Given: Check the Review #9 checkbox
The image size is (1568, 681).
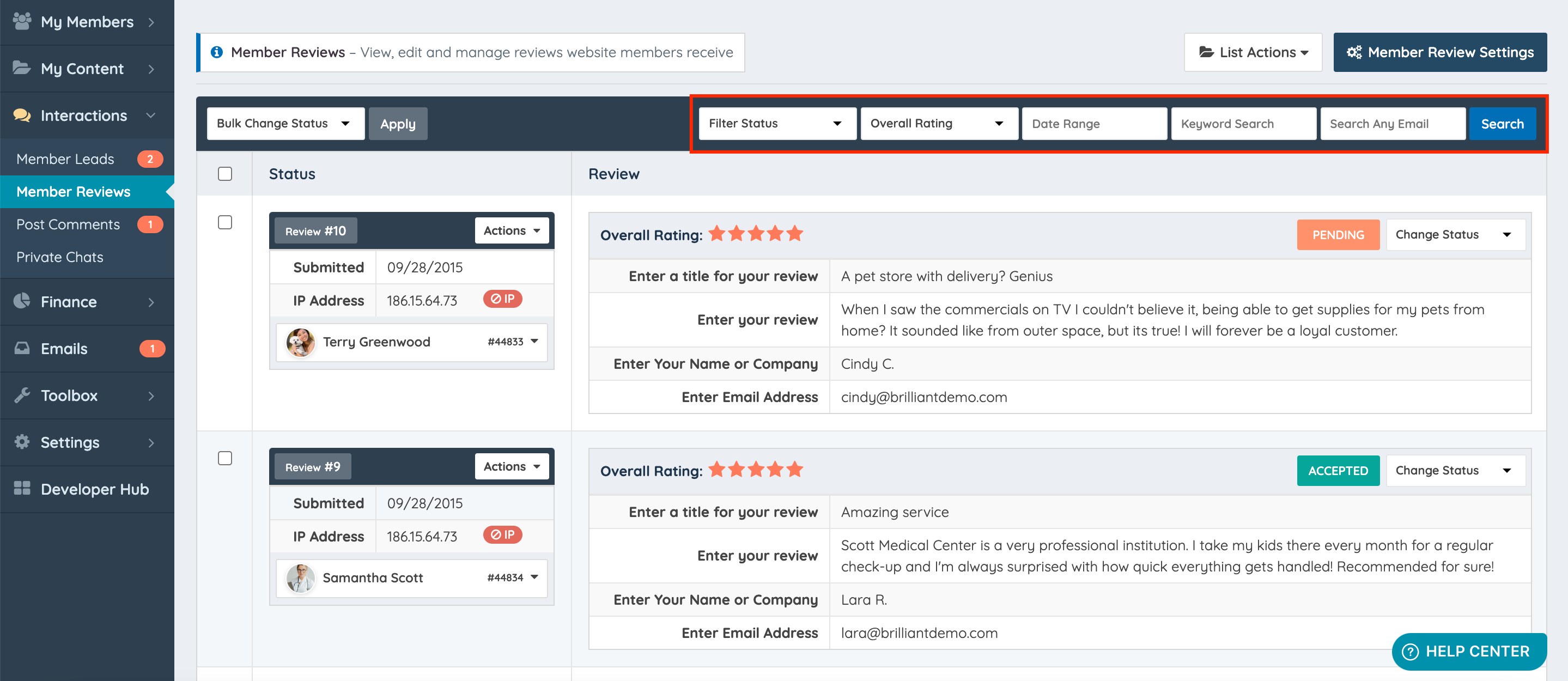Looking at the screenshot, I should pos(224,458).
